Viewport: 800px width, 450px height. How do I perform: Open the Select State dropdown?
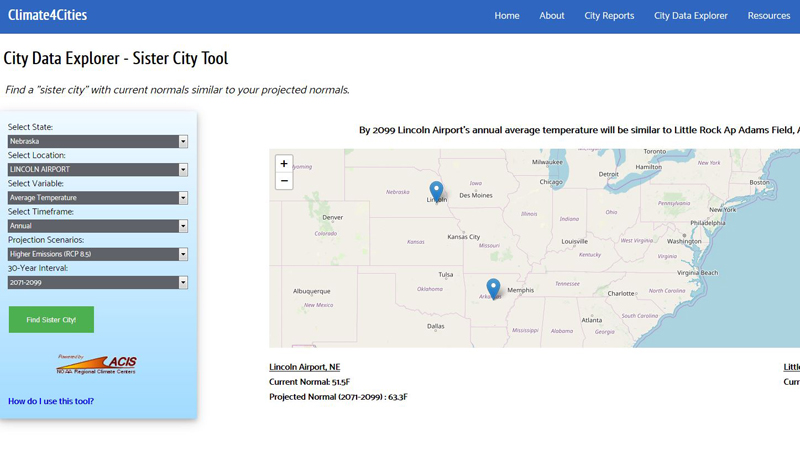click(98, 141)
